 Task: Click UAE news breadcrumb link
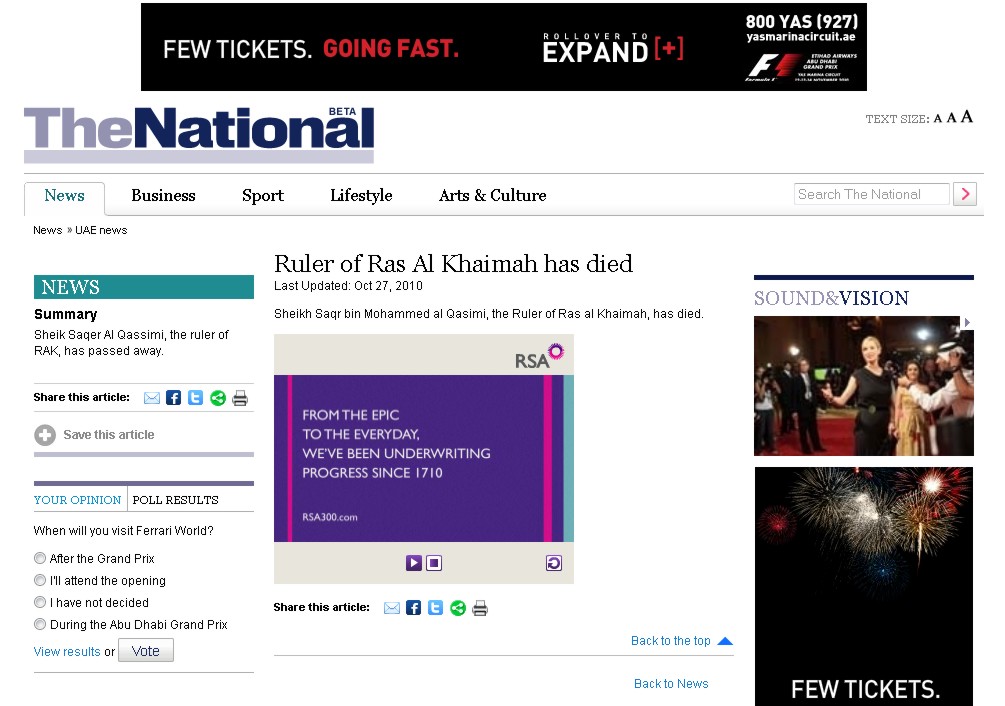(x=101, y=230)
